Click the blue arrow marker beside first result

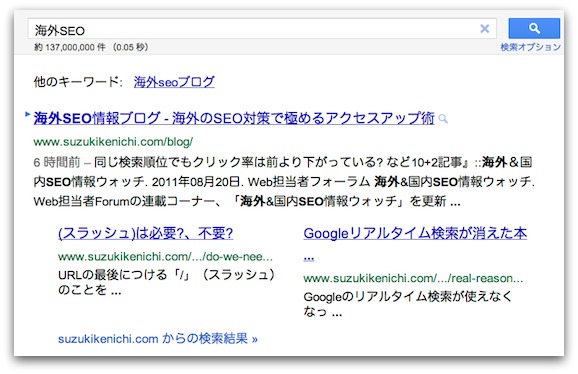27,114
